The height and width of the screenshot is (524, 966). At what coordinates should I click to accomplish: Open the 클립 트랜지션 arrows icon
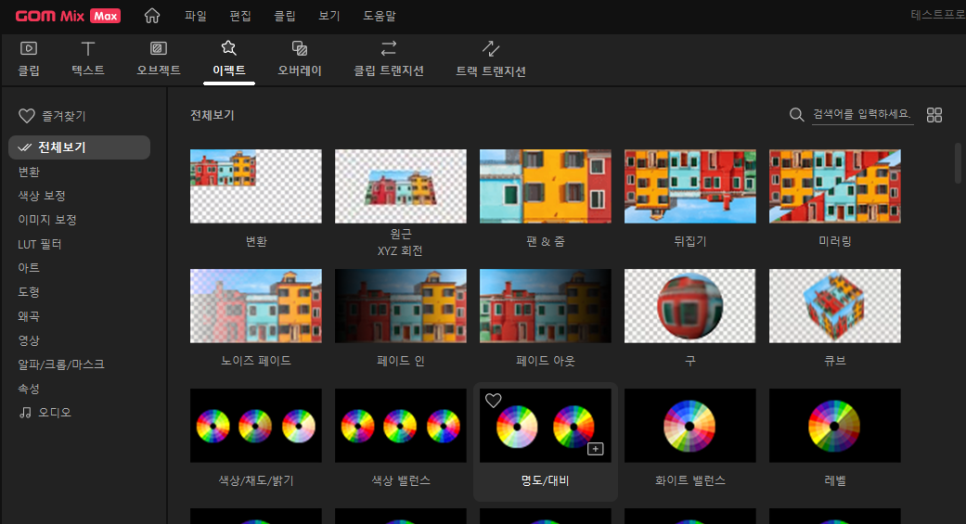pyautogui.click(x=389, y=48)
